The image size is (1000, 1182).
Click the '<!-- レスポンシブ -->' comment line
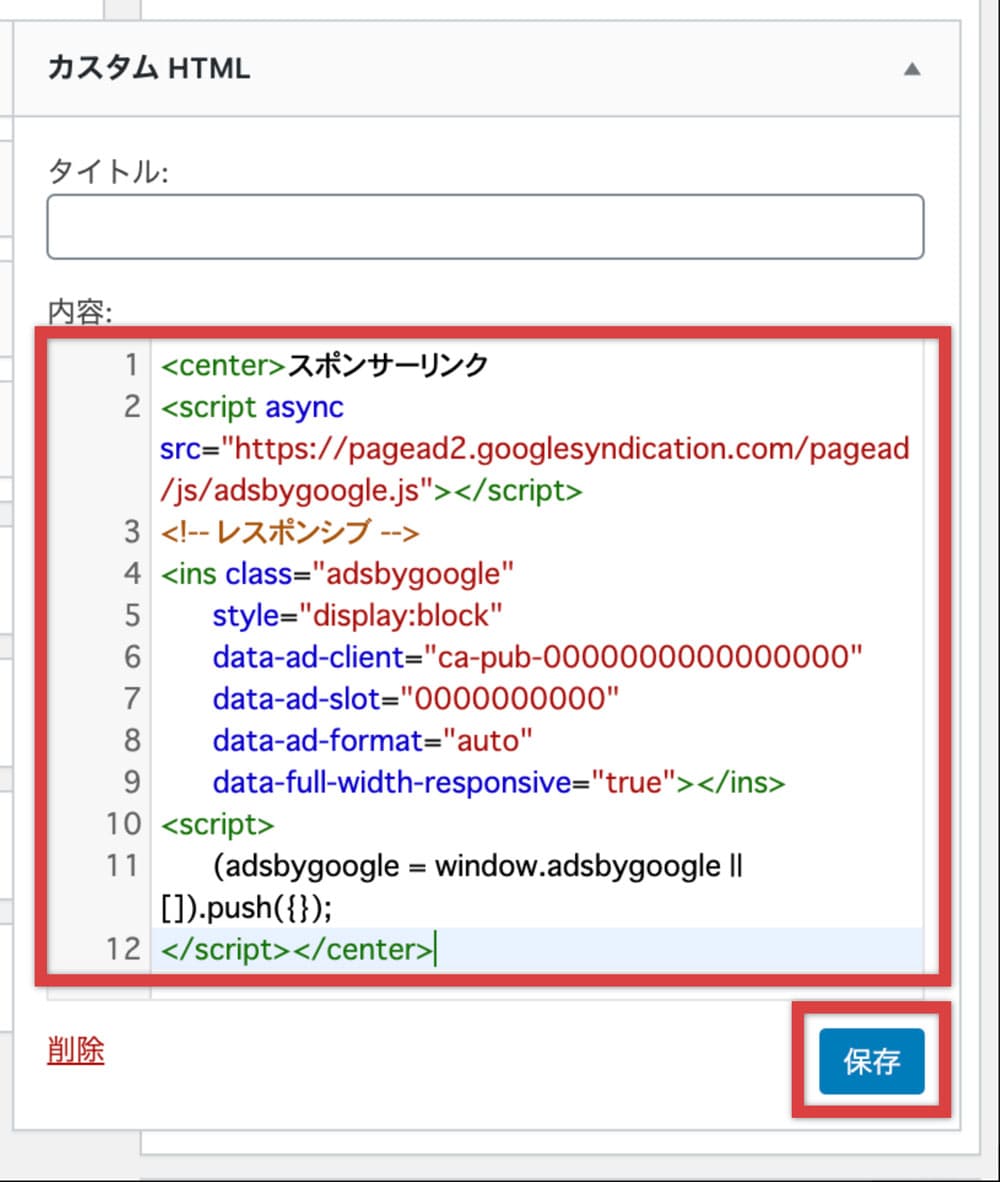tap(289, 533)
